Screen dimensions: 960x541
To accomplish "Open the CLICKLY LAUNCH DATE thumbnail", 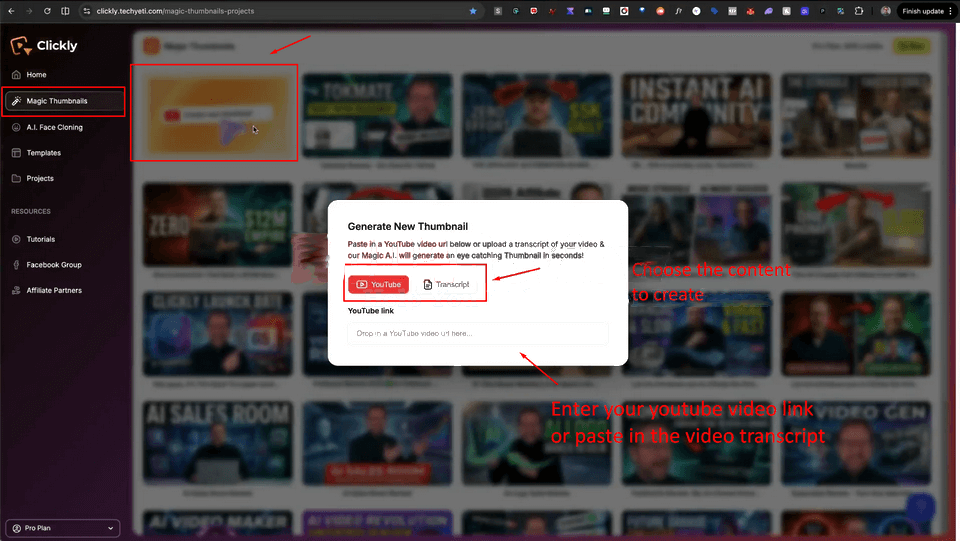I will pyautogui.click(x=217, y=334).
